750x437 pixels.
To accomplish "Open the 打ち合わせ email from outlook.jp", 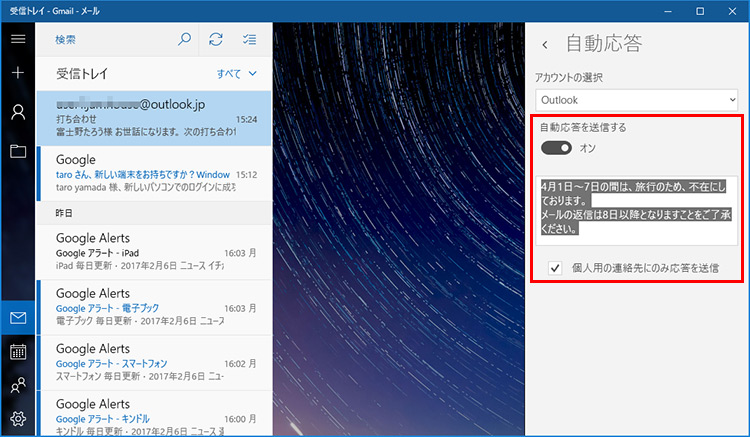I will pyautogui.click(x=154, y=118).
